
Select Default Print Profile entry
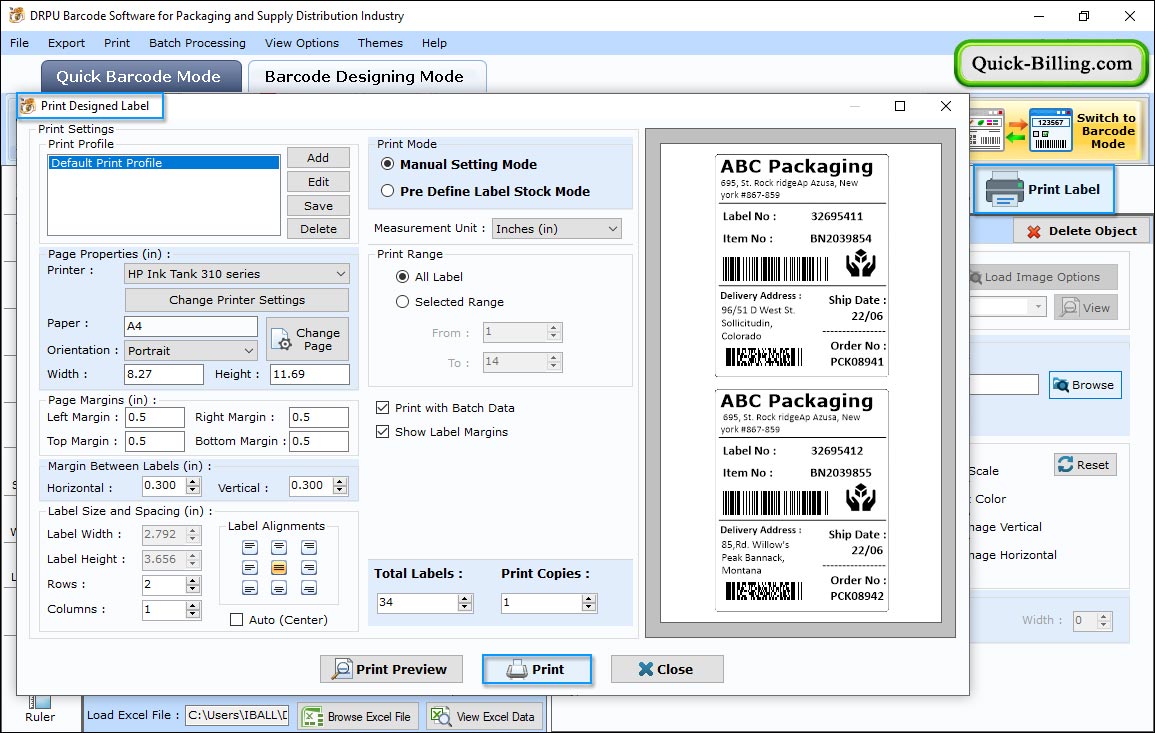tap(164, 163)
